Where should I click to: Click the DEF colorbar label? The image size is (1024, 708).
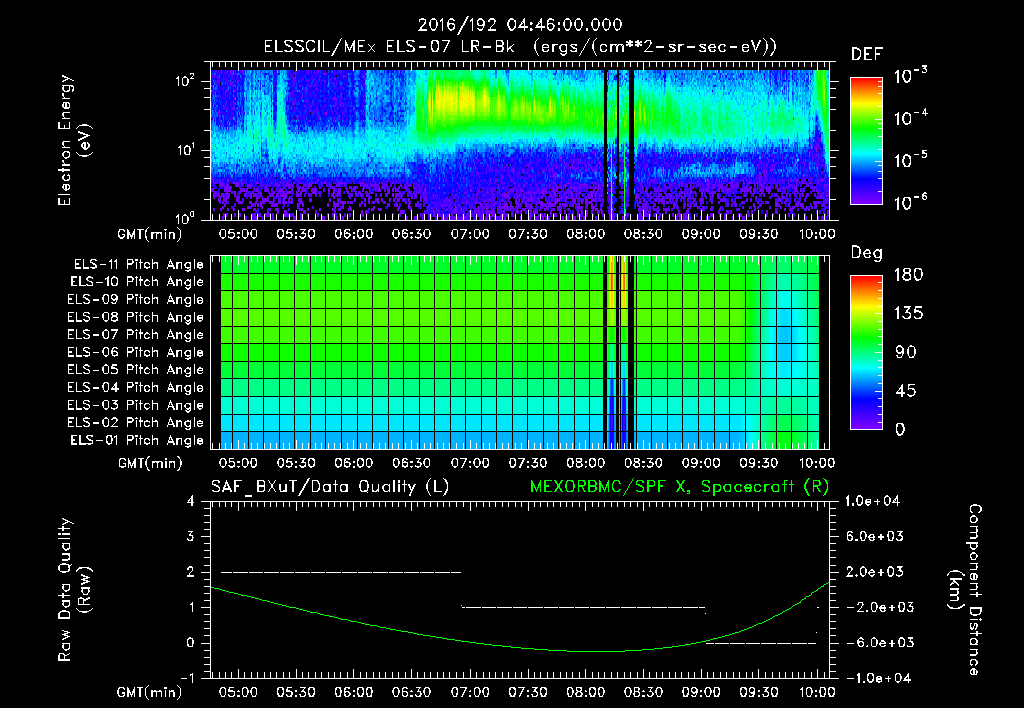867,54
